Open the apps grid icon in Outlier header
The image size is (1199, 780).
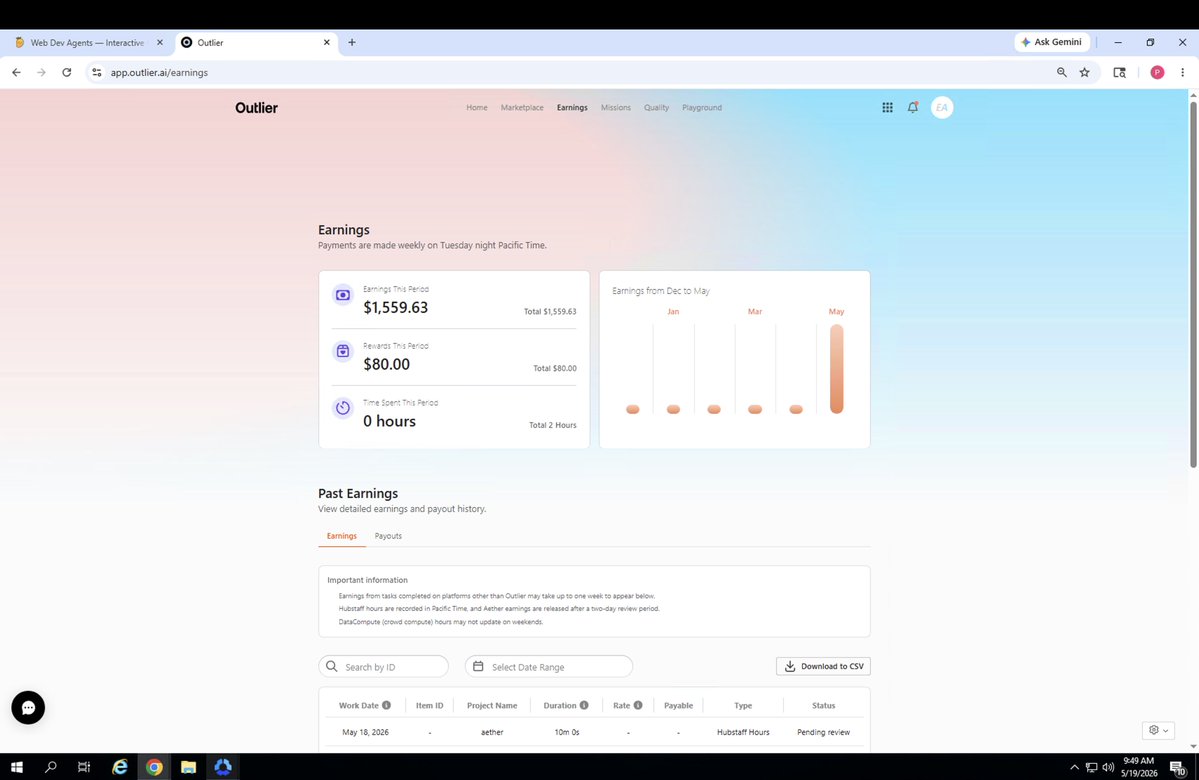tap(887, 108)
